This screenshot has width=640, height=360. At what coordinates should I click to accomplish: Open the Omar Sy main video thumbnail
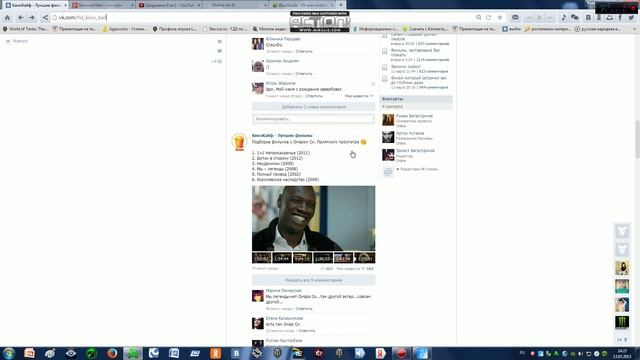(x=313, y=218)
